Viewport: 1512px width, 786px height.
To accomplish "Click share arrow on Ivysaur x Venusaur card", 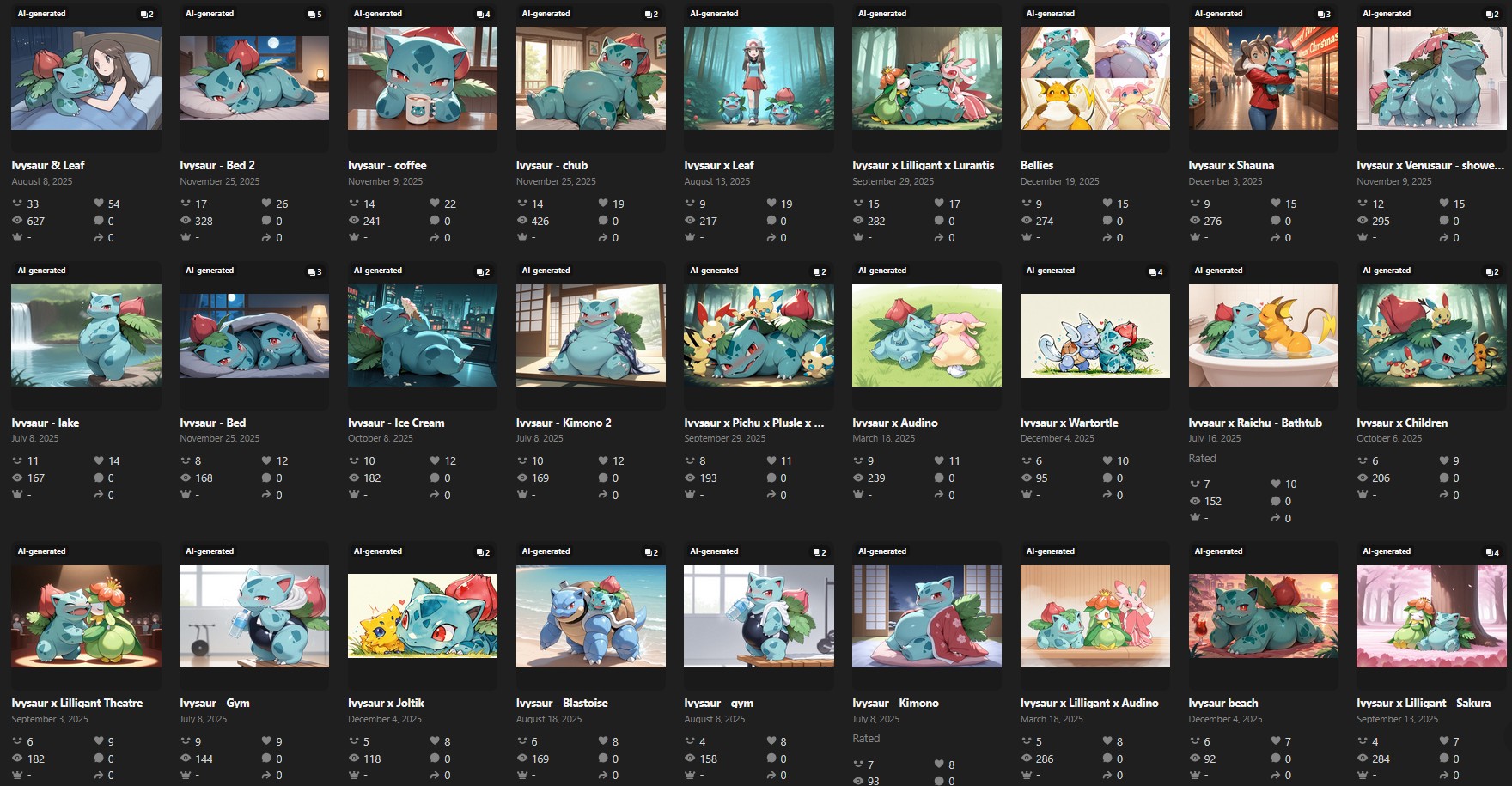I will point(1444,238).
